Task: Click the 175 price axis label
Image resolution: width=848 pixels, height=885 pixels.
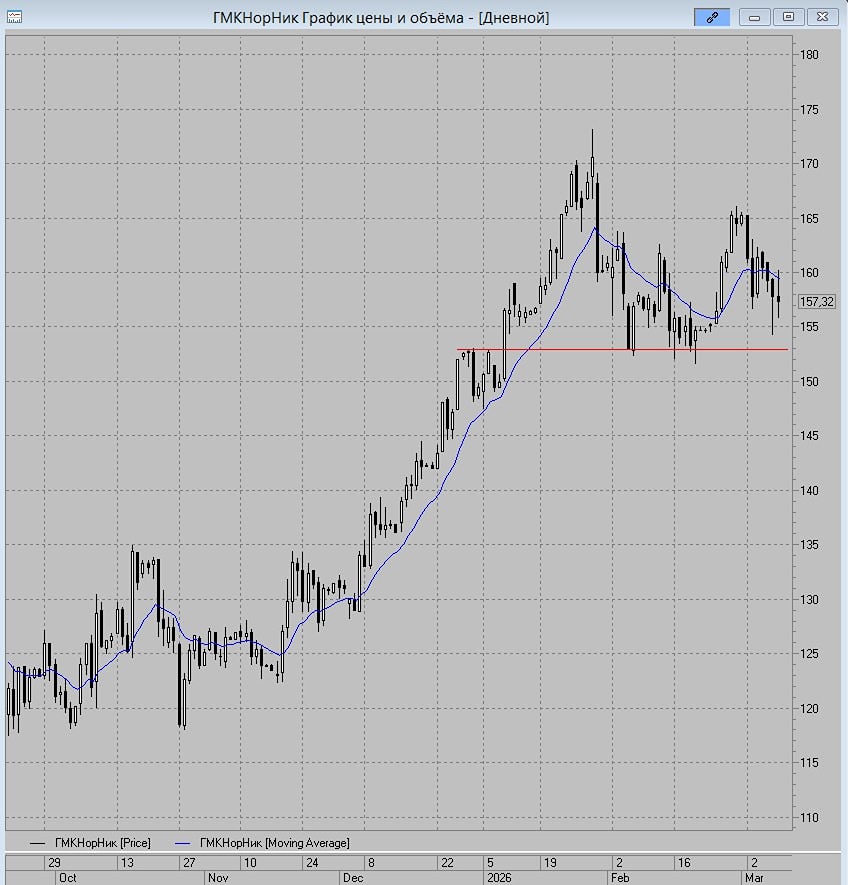Action: pos(809,109)
